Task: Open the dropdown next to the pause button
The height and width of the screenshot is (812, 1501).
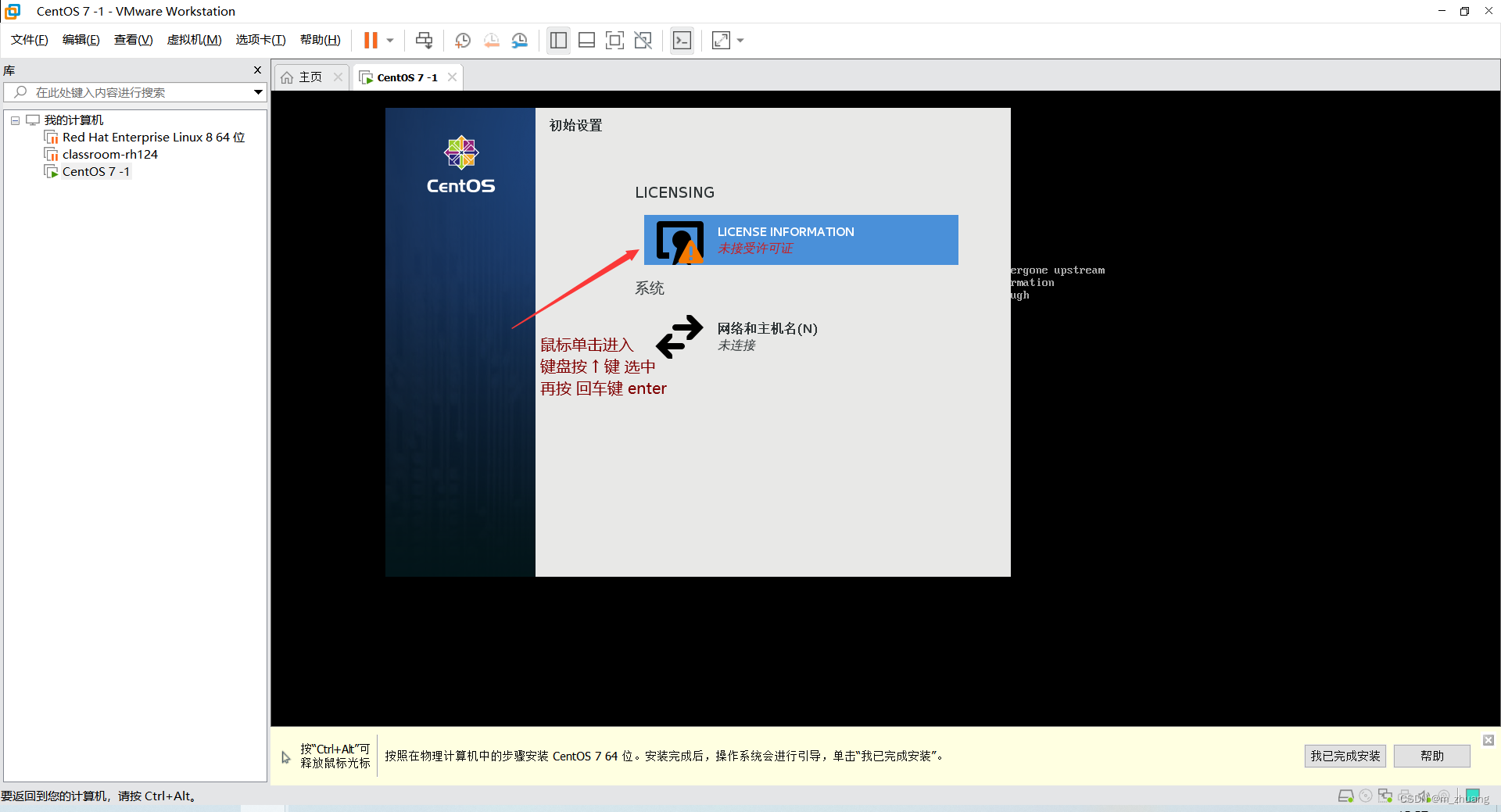Action: pos(390,41)
